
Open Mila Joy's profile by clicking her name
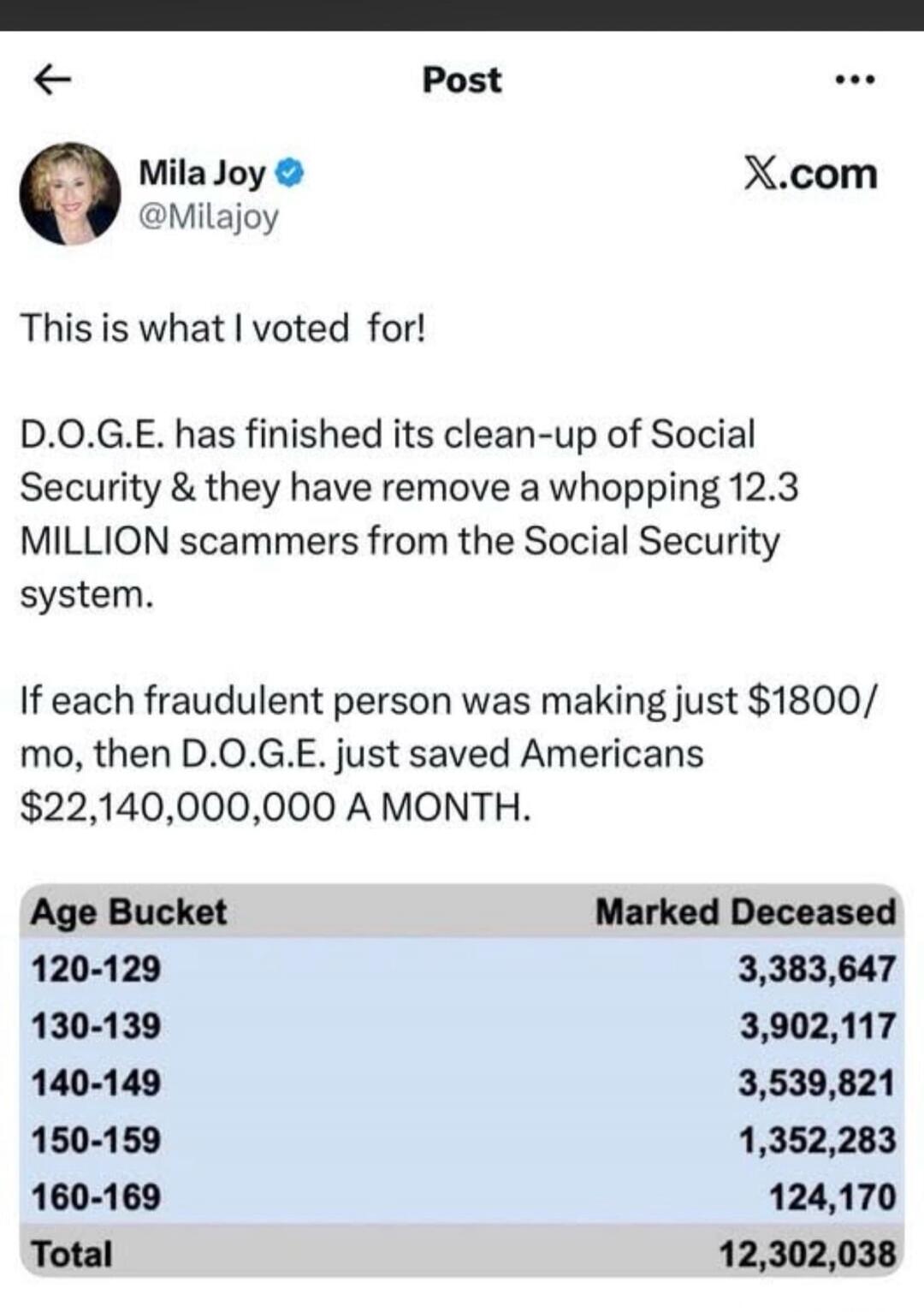(204, 170)
